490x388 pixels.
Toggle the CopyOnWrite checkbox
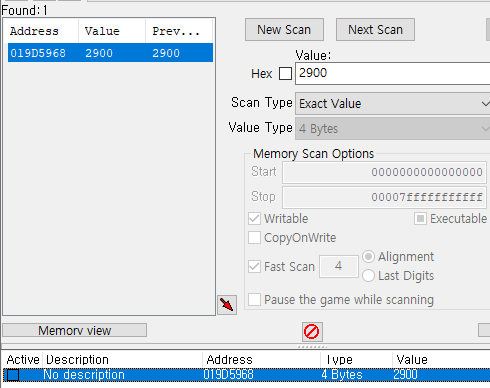click(x=255, y=238)
